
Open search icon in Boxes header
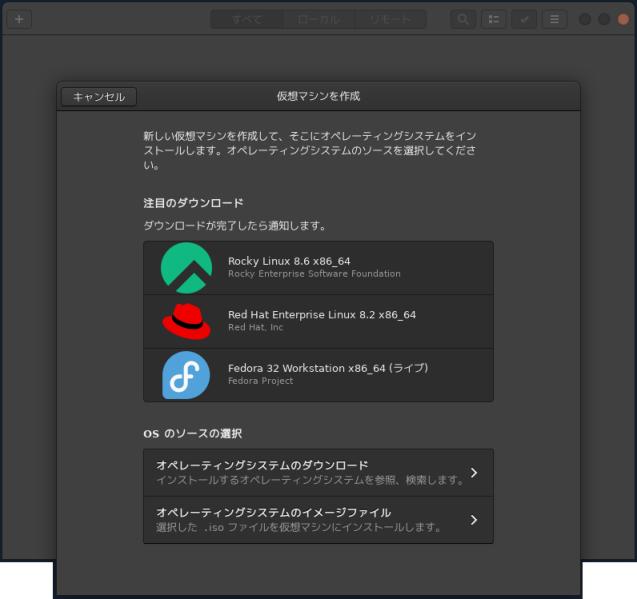[463, 19]
